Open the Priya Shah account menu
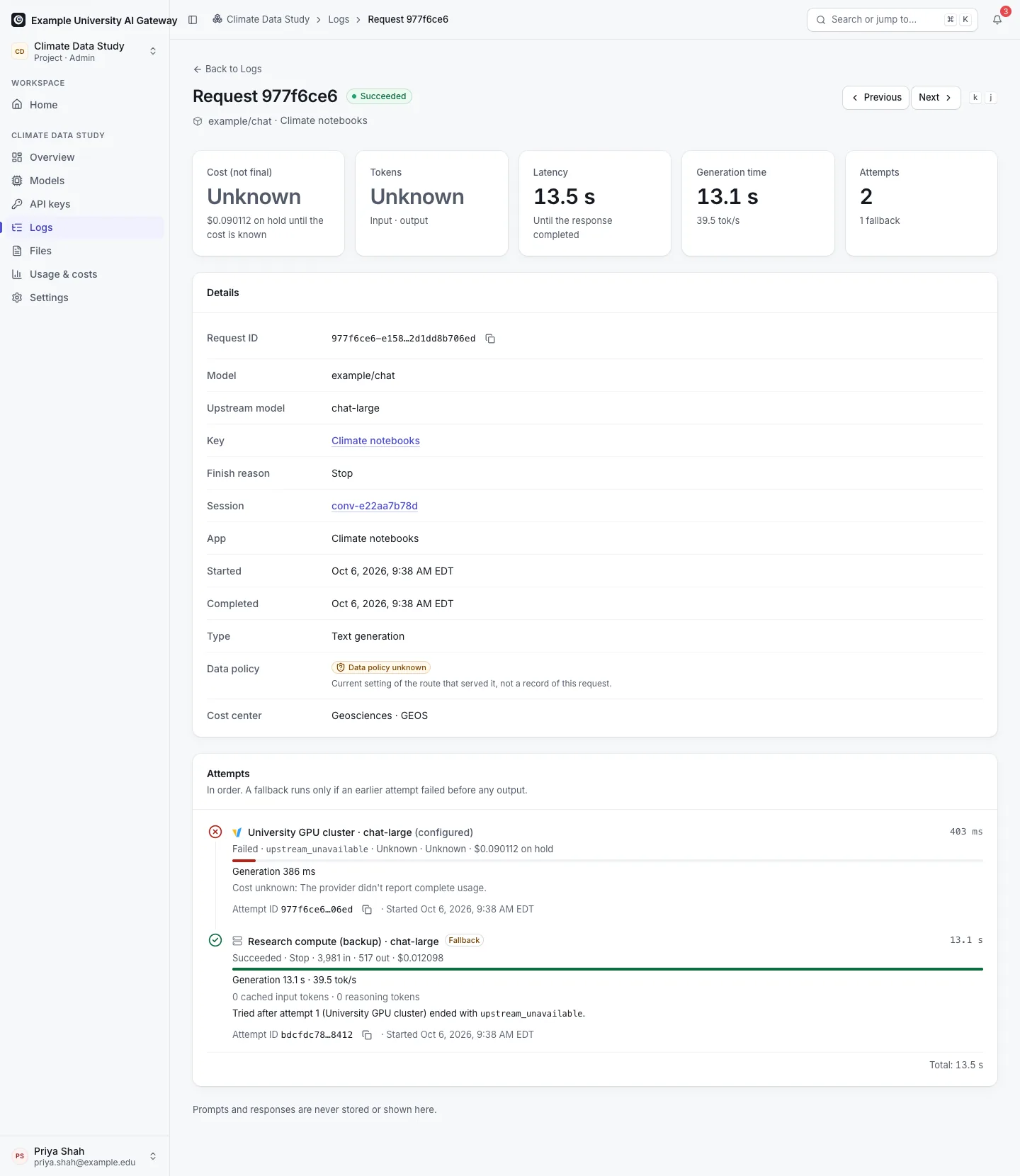The width and height of the screenshot is (1020, 1176). [85, 1156]
